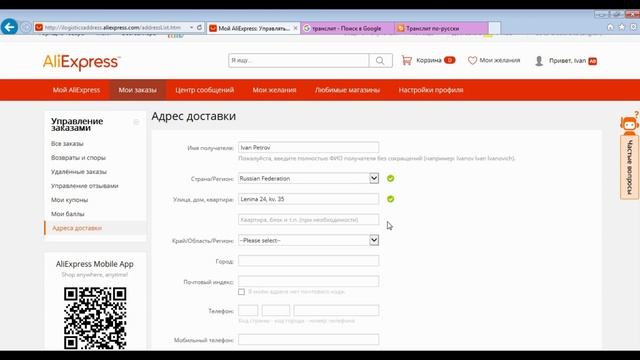
Task: Open Мои баллы sidebar link
Action: tap(68, 214)
